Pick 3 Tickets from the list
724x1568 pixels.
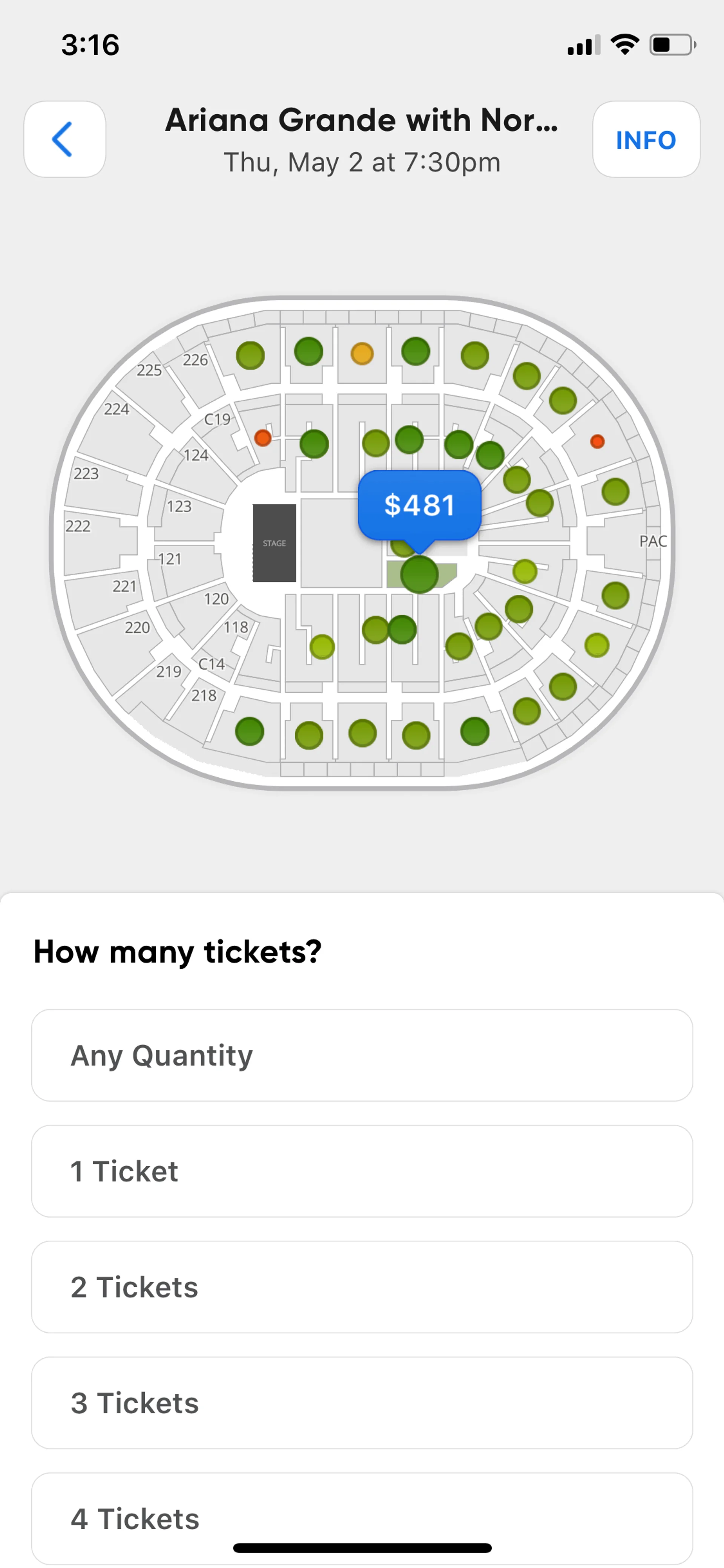pyautogui.click(x=362, y=1402)
